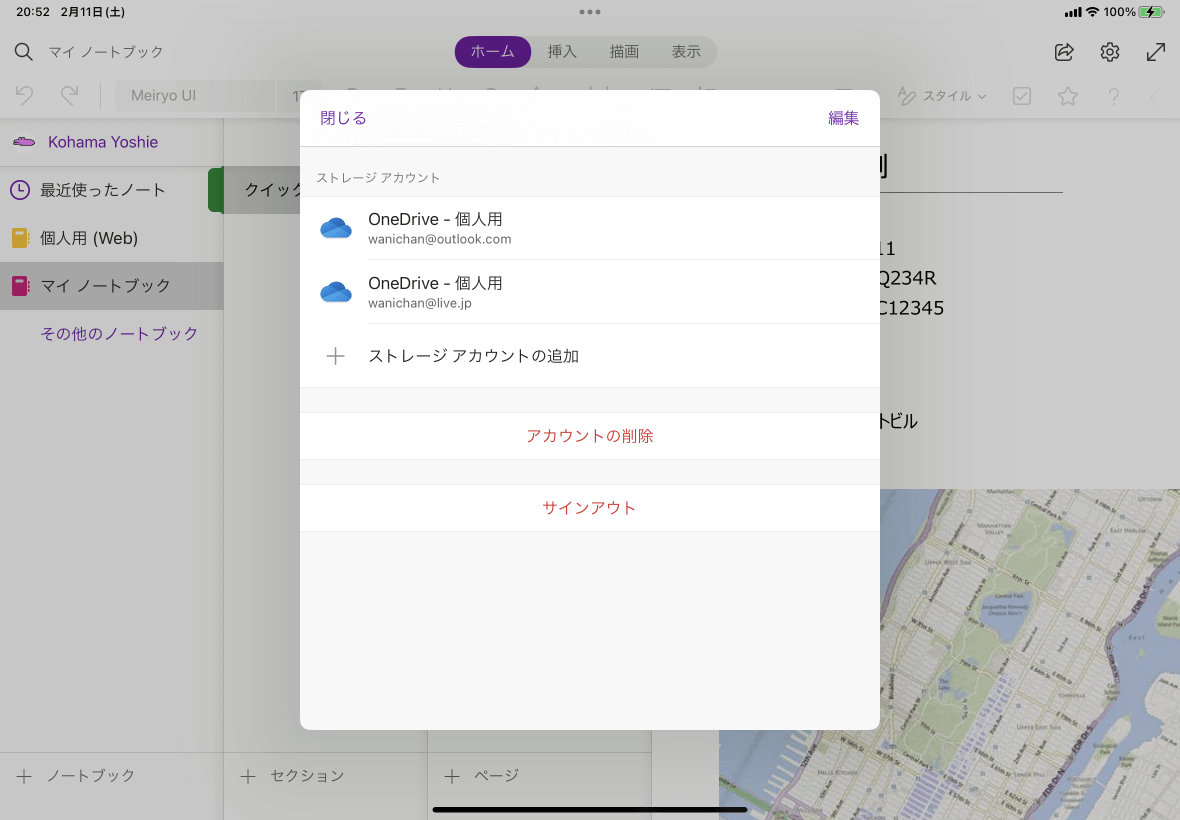Image resolution: width=1180 pixels, height=820 pixels.
Task: Switch to the 挿入 tab
Action: pyautogui.click(x=562, y=52)
